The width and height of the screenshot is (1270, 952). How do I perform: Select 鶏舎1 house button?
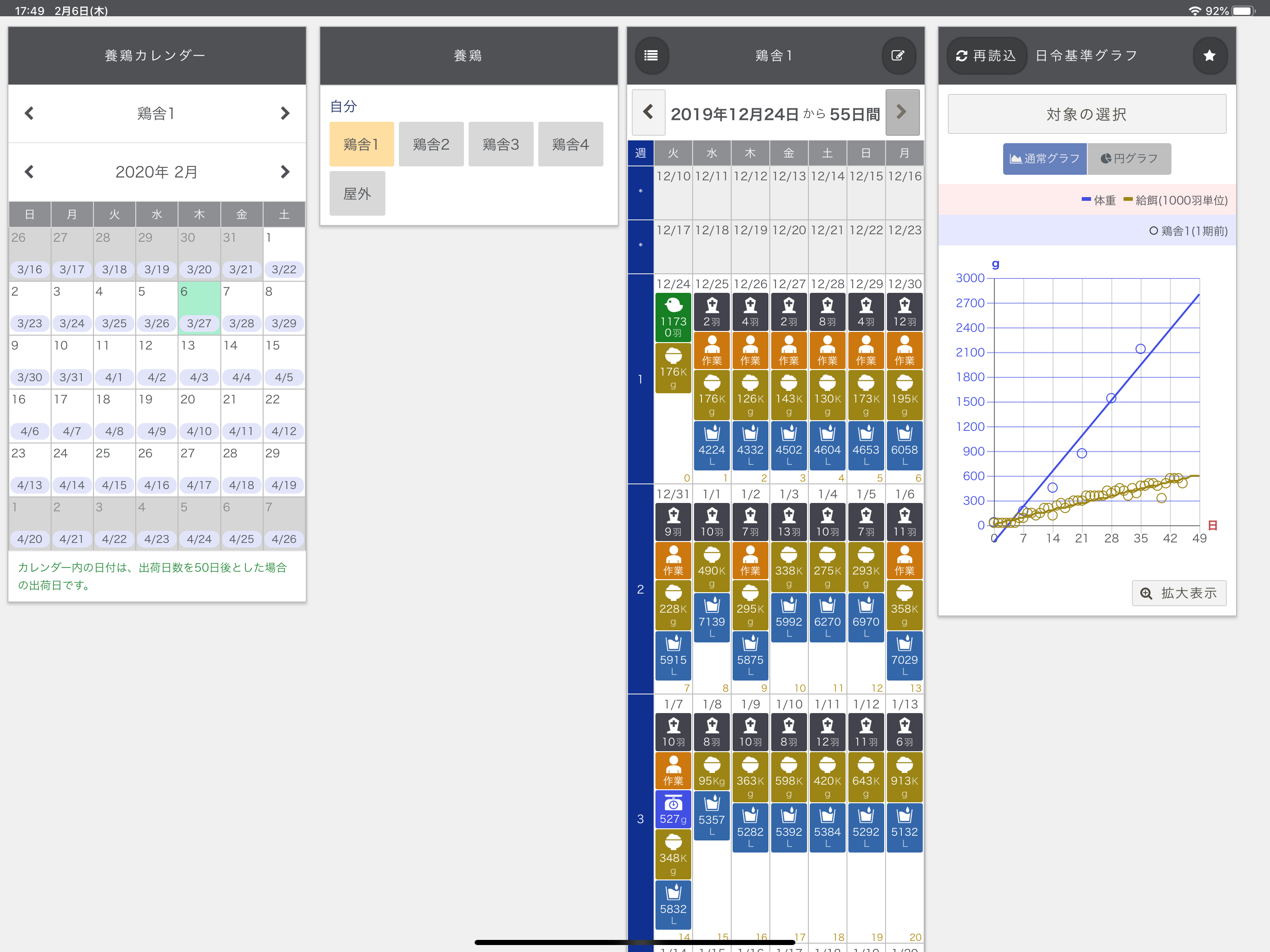[361, 144]
